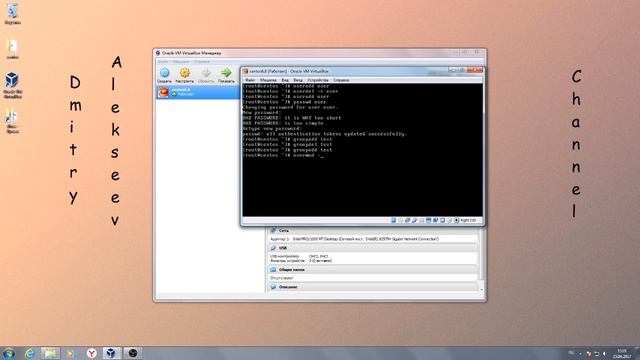Open the Машина menu in the VM window
The image size is (640, 360).
tap(268, 80)
